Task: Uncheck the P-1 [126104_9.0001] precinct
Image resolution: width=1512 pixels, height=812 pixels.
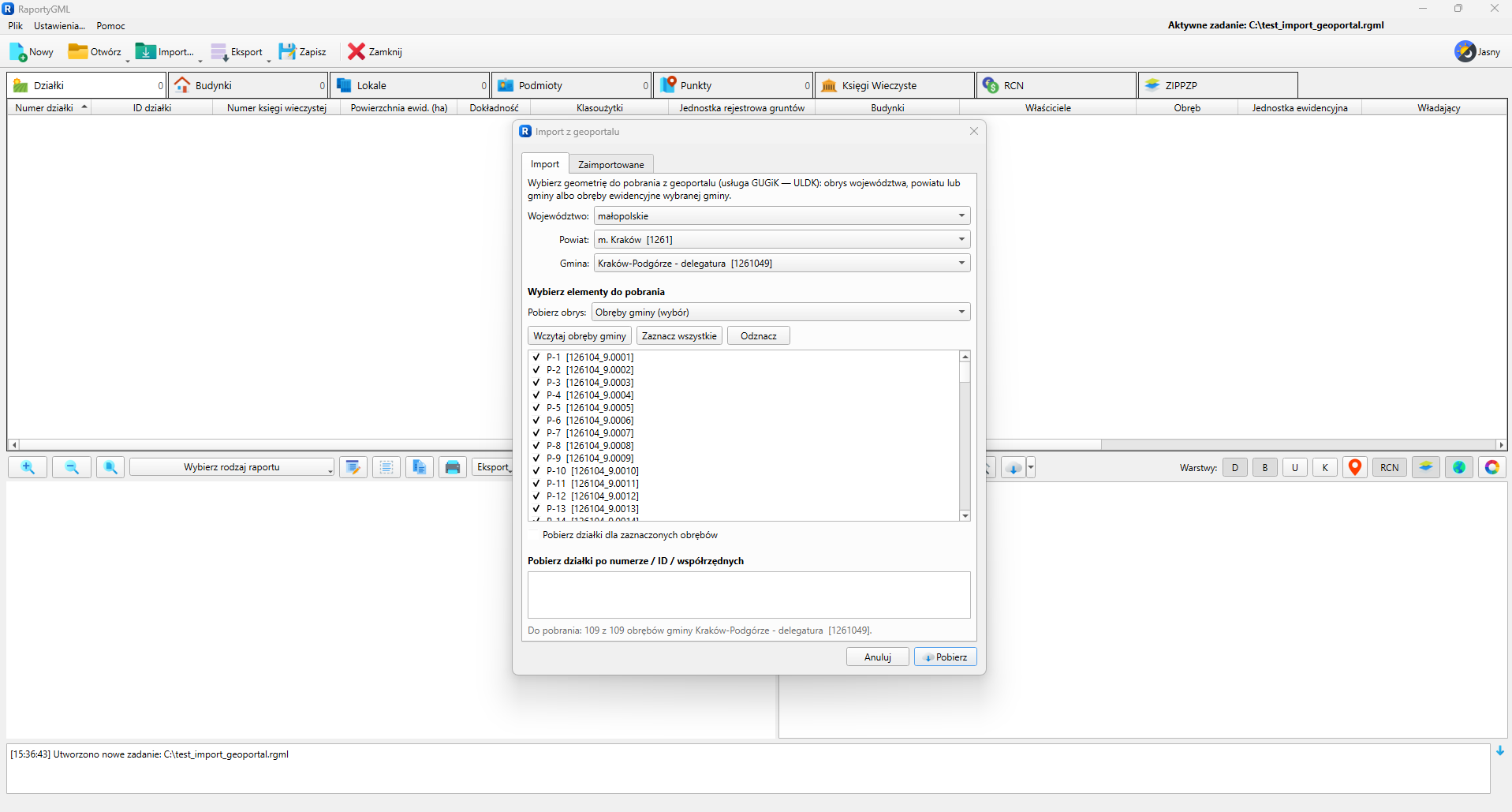Action: coord(536,357)
